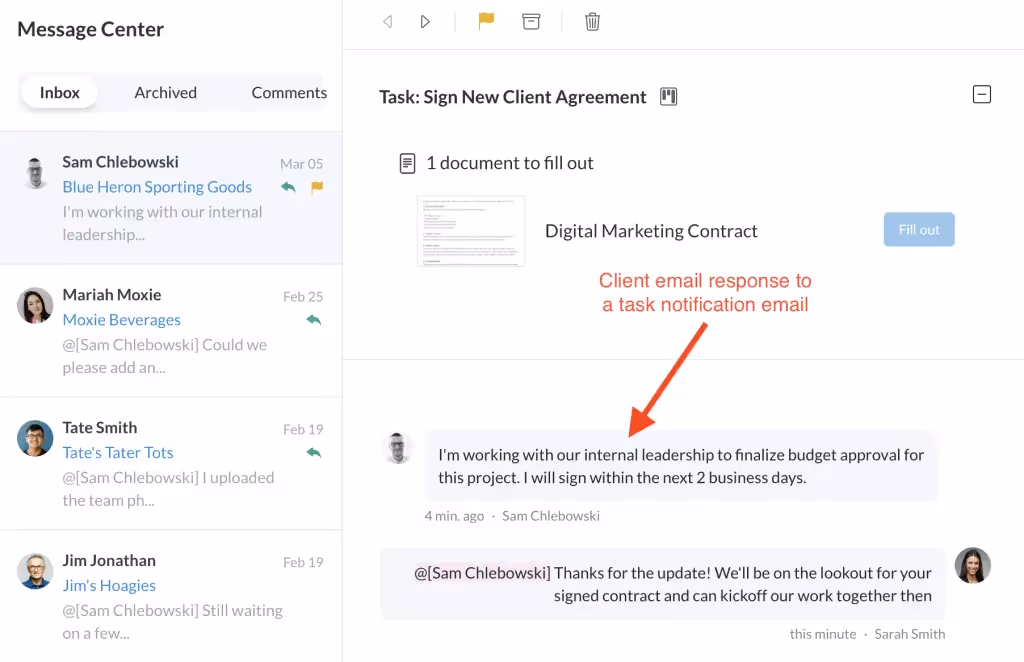Open Blue Heron Sporting Goods link
Image resolution: width=1024 pixels, height=662 pixels.
click(x=157, y=187)
